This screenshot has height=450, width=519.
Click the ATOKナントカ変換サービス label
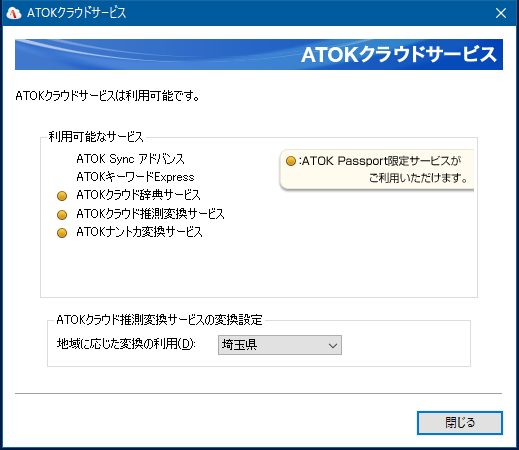[x=139, y=232]
